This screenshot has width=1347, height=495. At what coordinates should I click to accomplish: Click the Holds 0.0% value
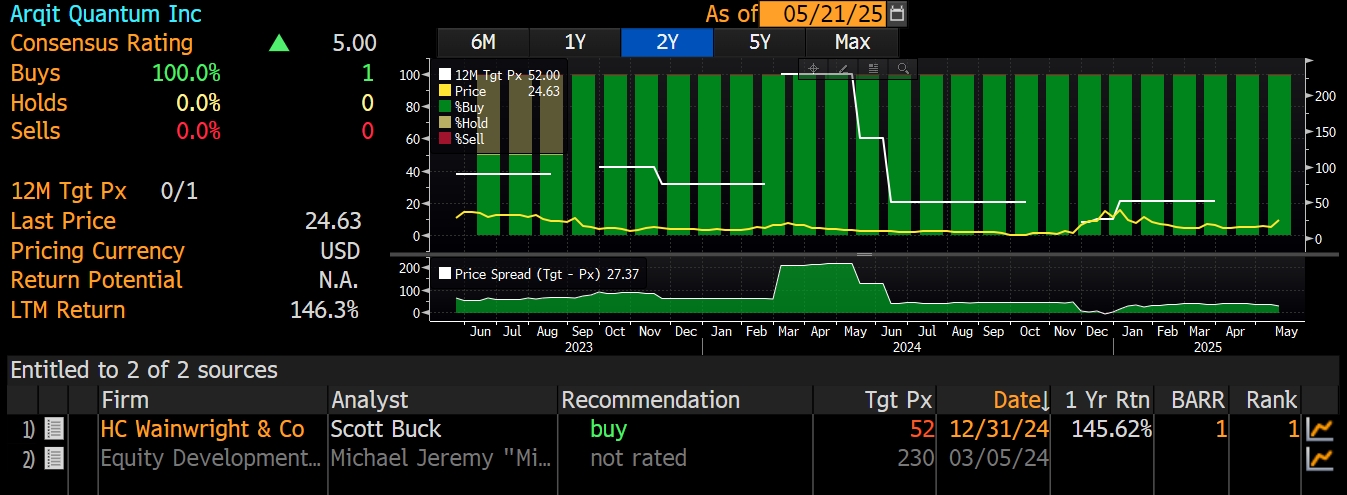(198, 103)
